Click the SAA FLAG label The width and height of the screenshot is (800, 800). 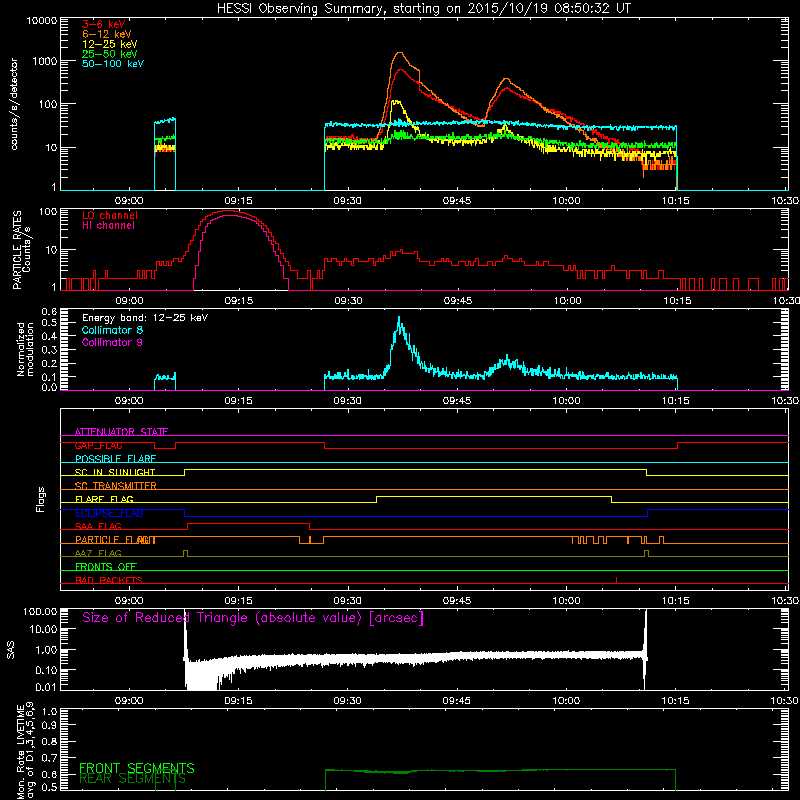tap(98, 526)
